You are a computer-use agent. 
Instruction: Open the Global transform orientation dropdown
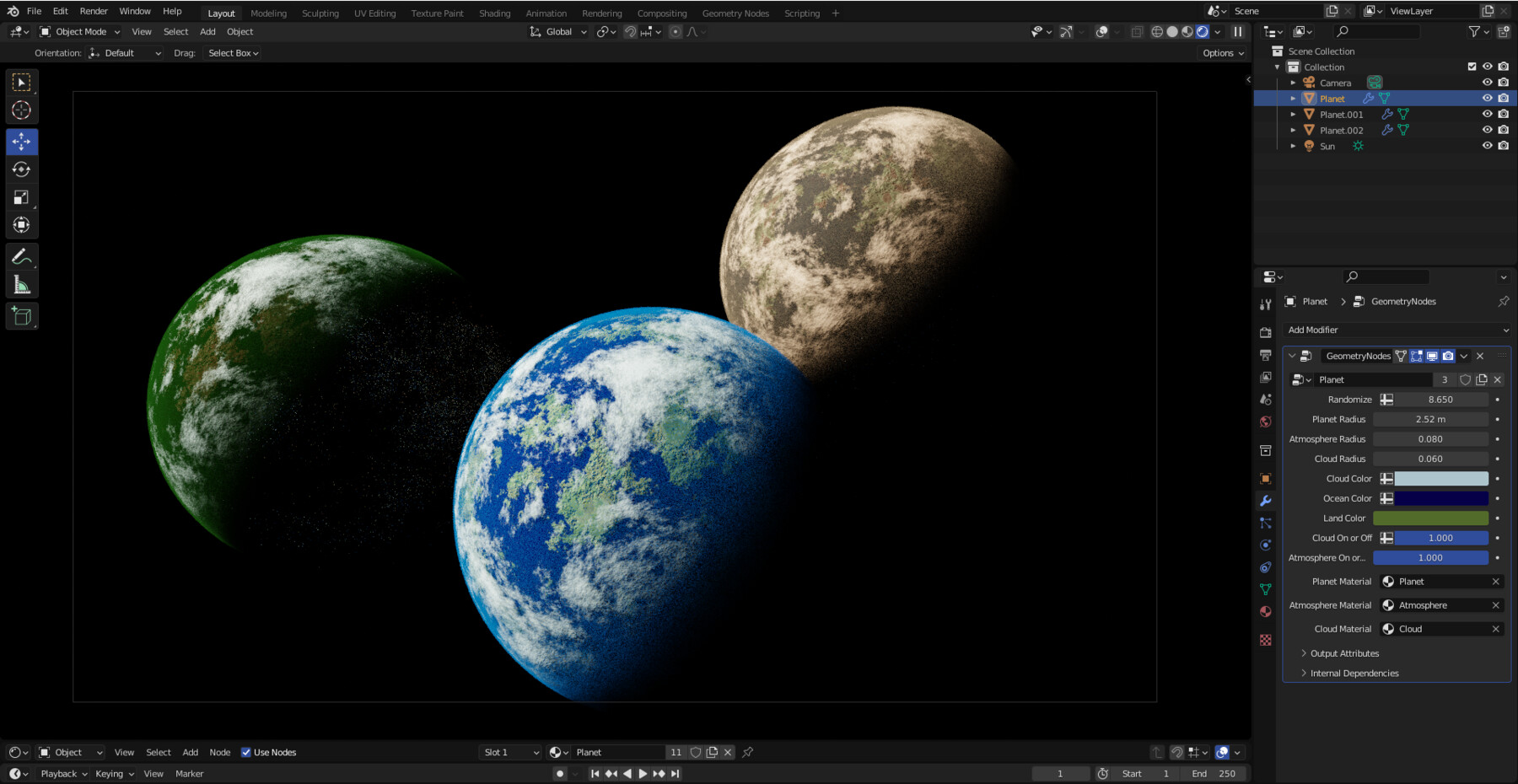(x=557, y=31)
